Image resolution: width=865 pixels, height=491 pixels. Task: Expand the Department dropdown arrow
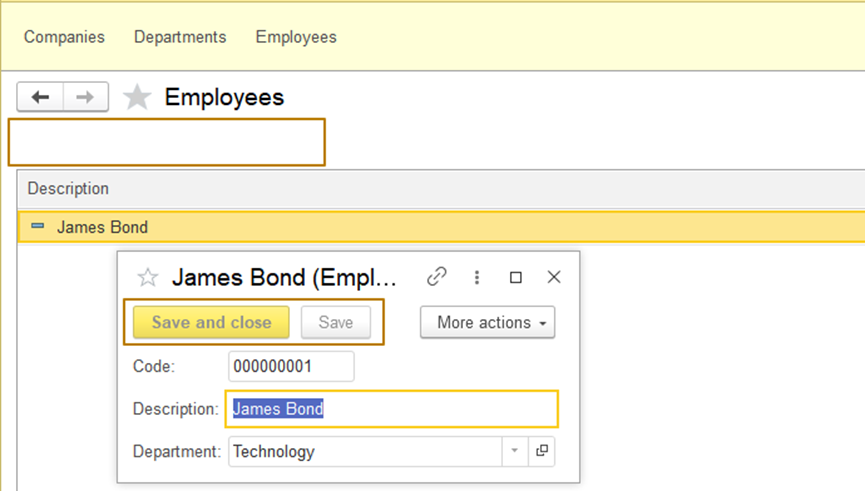[x=514, y=451]
